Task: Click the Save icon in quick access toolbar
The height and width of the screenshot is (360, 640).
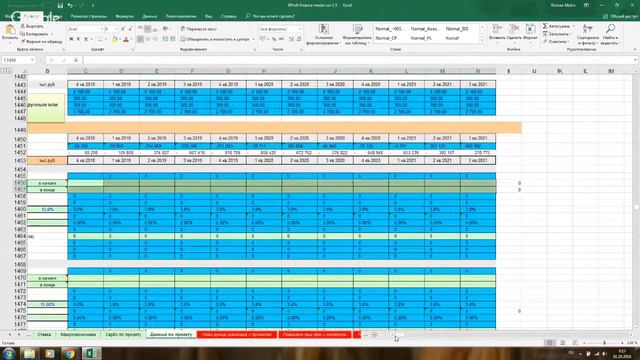Action: coord(60,5)
